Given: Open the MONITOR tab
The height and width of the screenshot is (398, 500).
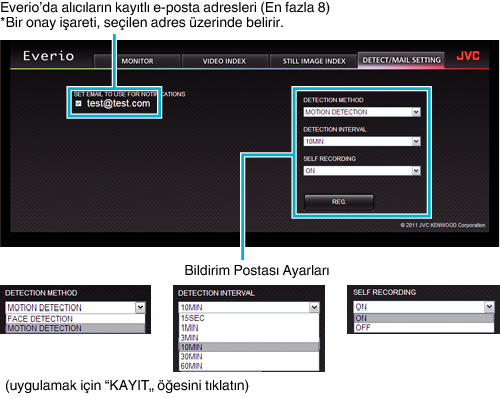Looking at the screenshot, I should 137,61.
